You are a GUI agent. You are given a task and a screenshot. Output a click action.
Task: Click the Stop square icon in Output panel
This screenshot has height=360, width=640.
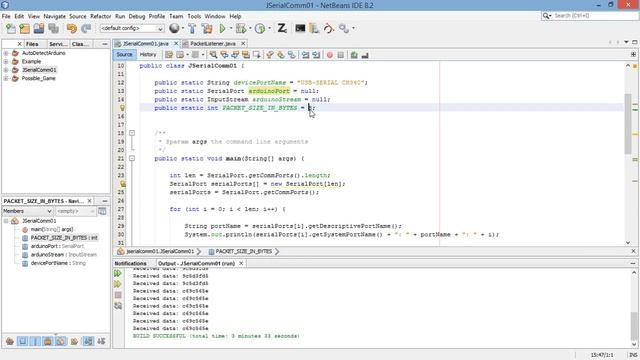click(x=118, y=295)
